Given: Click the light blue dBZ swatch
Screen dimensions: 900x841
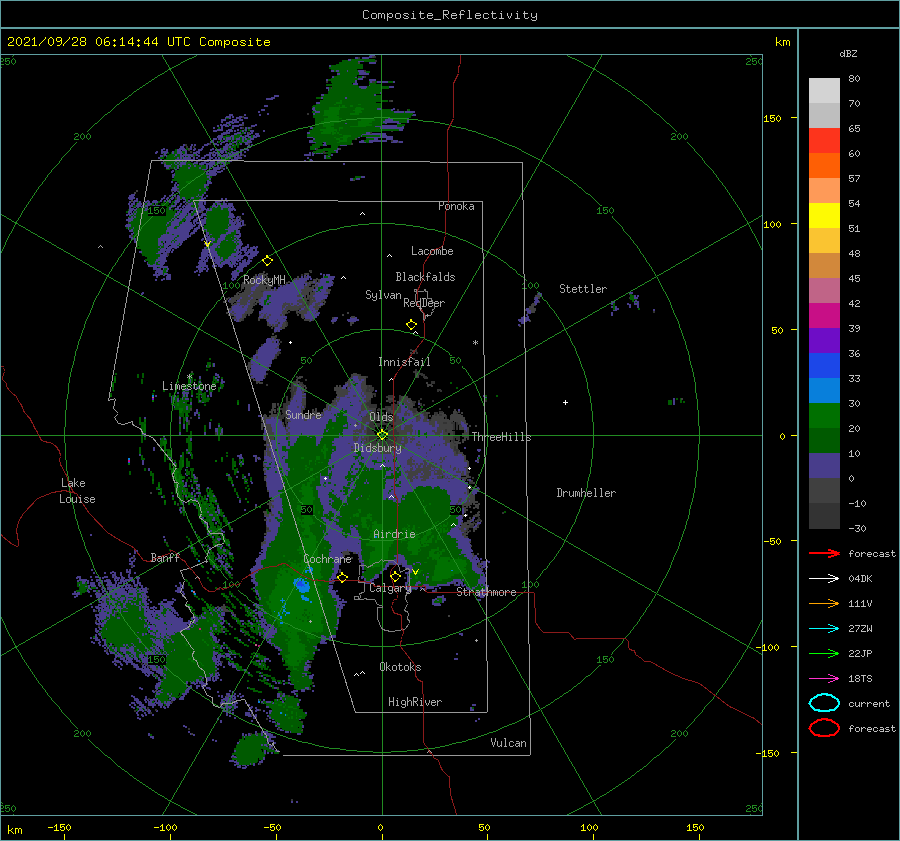Looking at the screenshot, I should 824,390.
